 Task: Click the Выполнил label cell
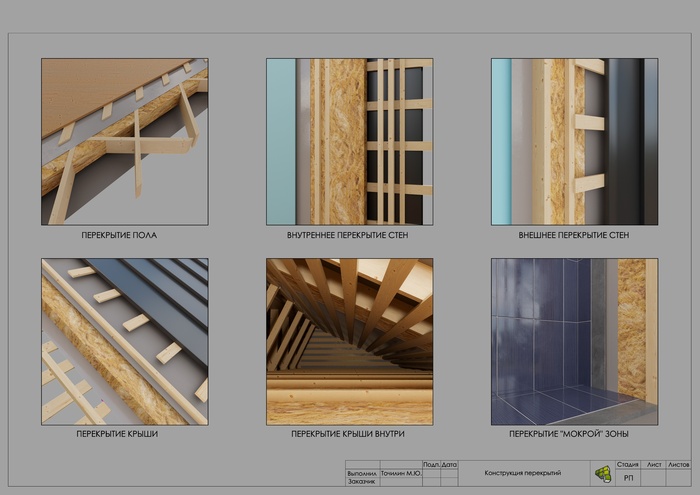coord(360,473)
